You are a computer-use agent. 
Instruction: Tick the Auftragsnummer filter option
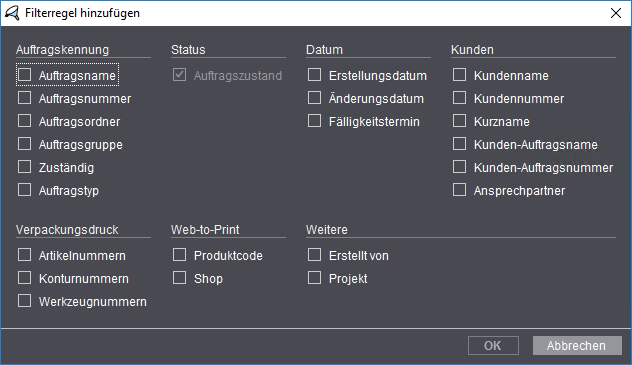[25, 97]
